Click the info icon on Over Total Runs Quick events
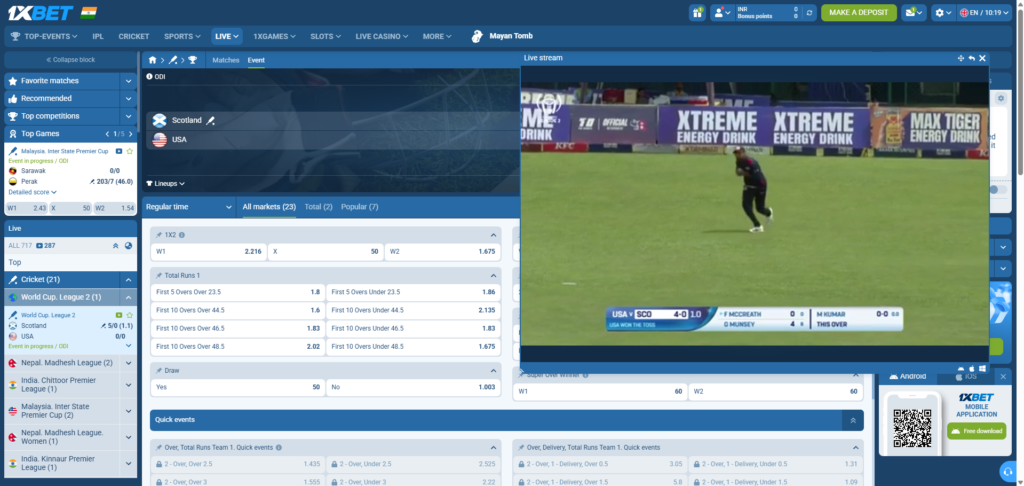Image resolution: width=1024 pixels, height=486 pixels. 279,447
